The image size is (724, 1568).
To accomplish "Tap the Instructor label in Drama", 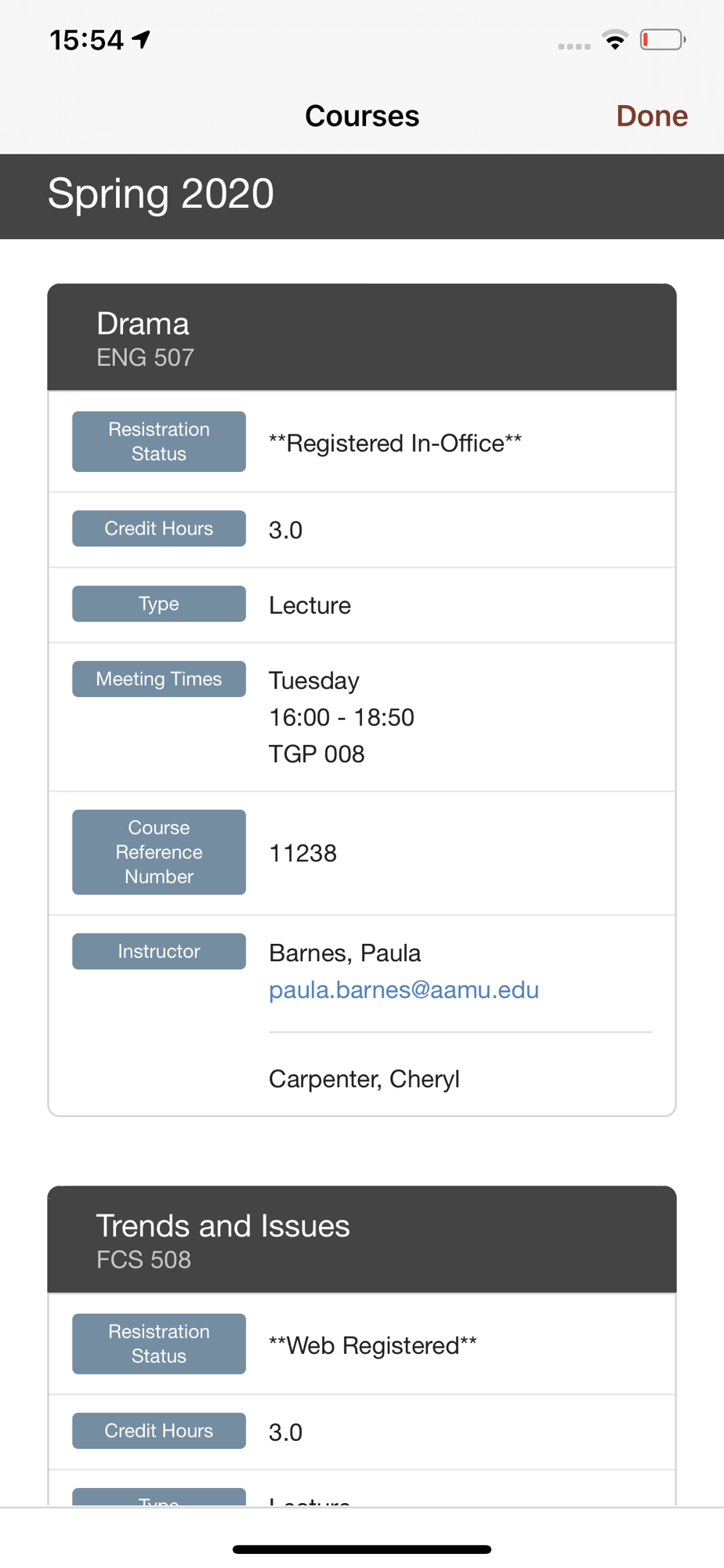I will [159, 951].
